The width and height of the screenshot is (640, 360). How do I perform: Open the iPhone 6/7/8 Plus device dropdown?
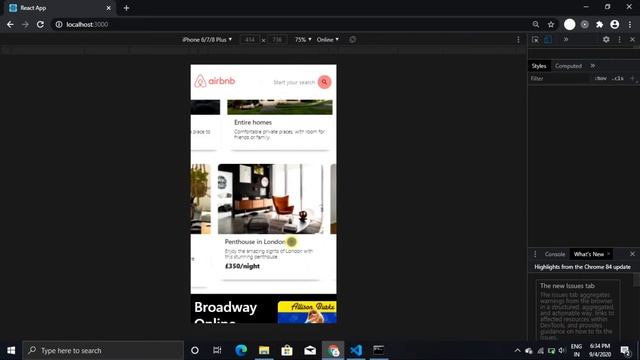click(207, 40)
